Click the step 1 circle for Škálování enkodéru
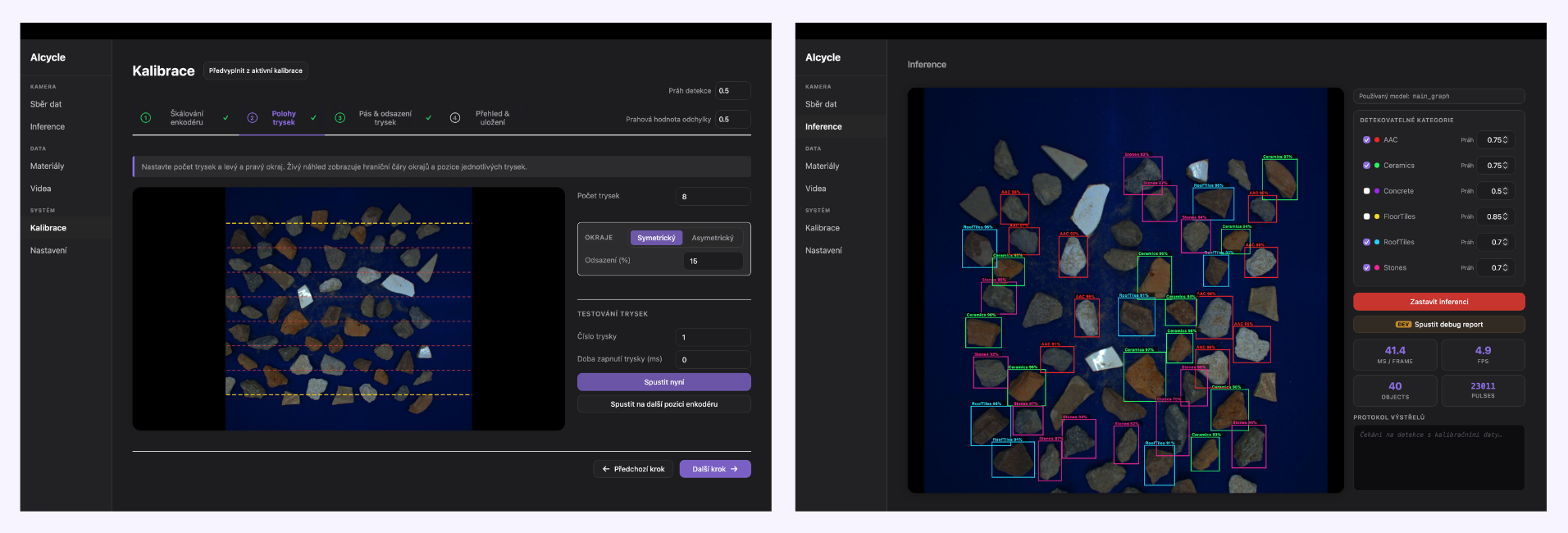 coord(146,118)
